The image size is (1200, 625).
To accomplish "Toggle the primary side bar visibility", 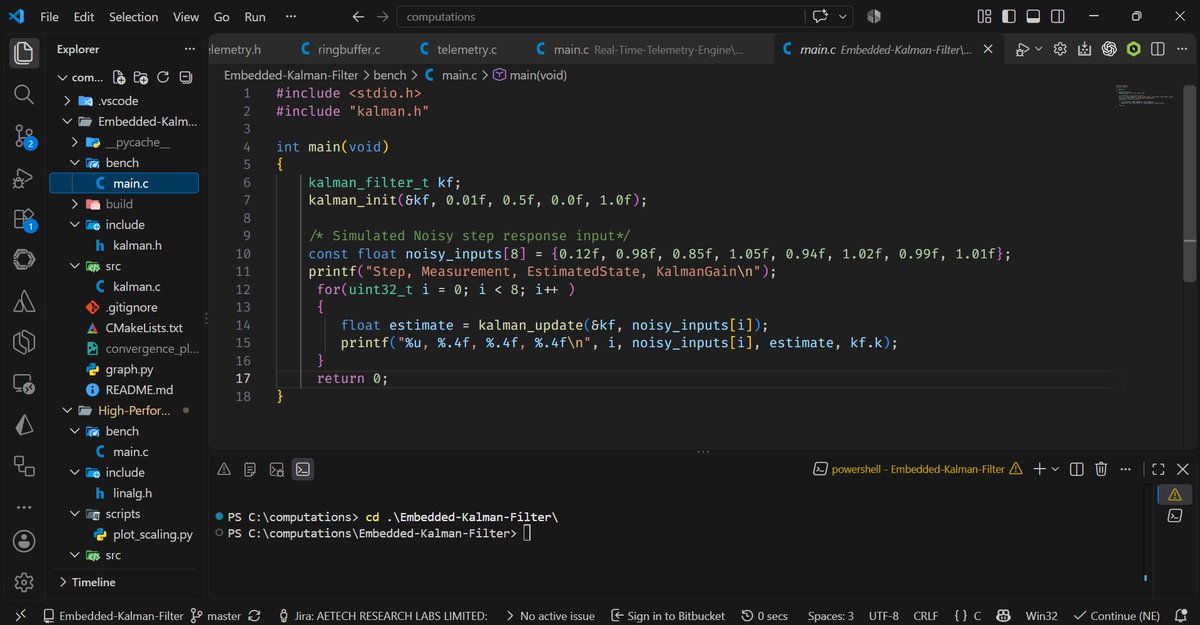I will click(x=1008, y=16).
